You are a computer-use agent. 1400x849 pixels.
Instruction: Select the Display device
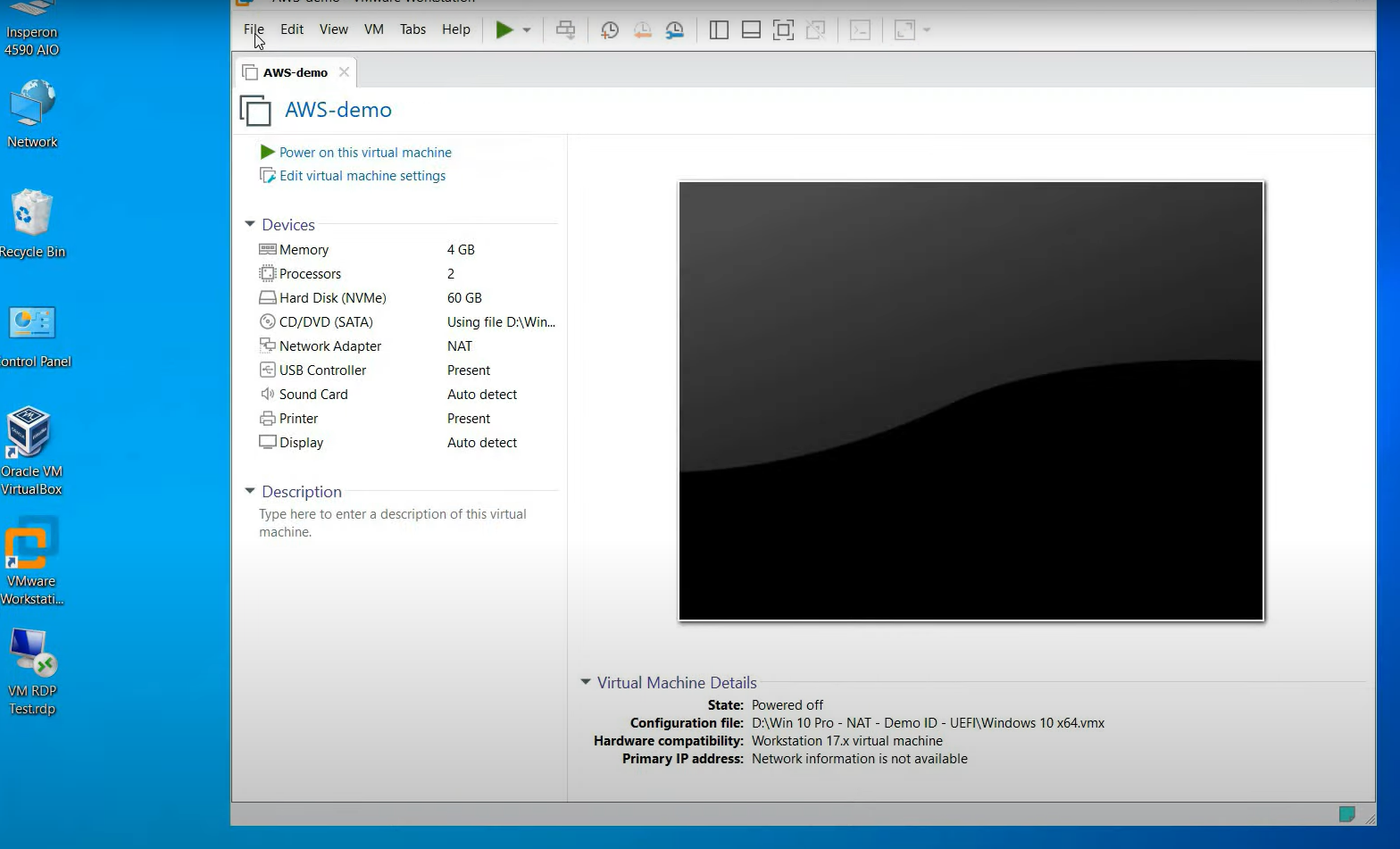click(407, 443)
